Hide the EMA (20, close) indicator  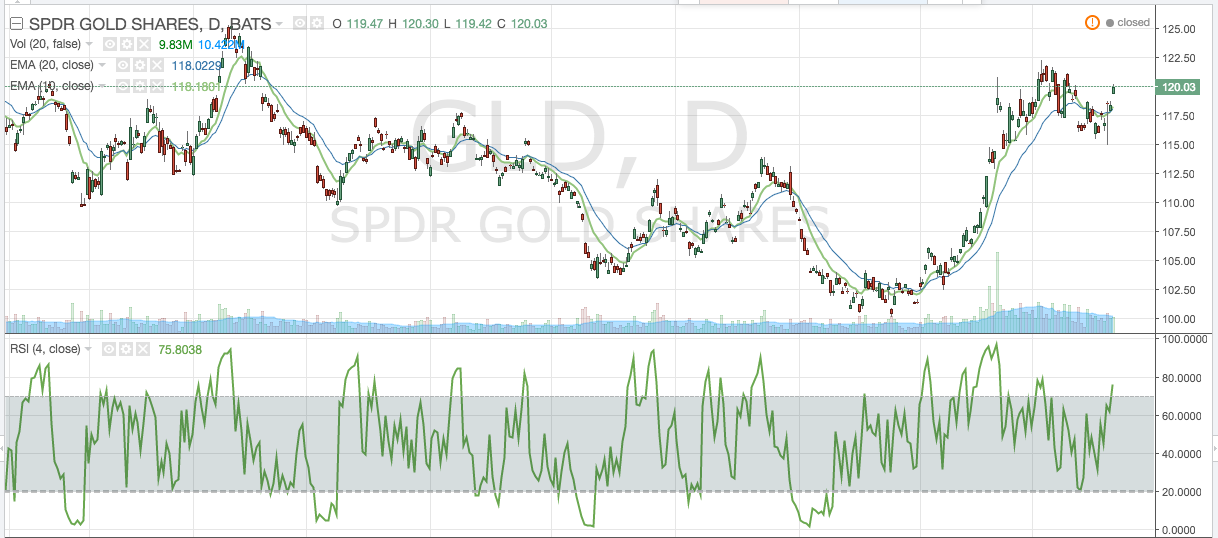[x=123, y=65]
